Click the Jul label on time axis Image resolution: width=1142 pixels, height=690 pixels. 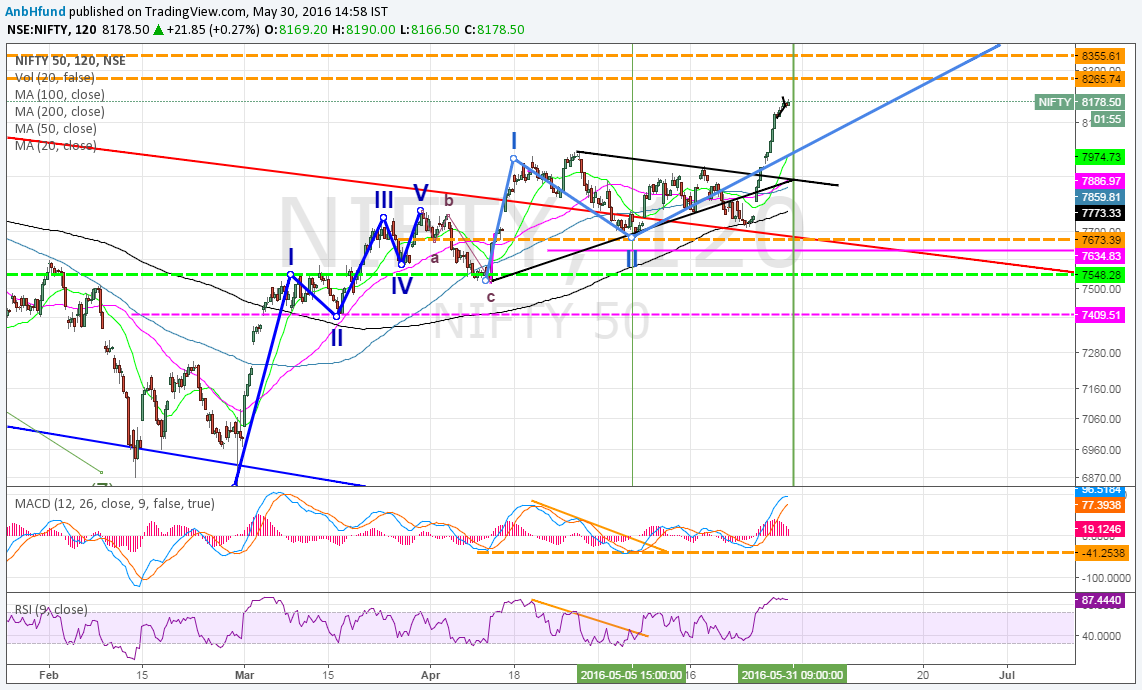[x=1007, y=675]
